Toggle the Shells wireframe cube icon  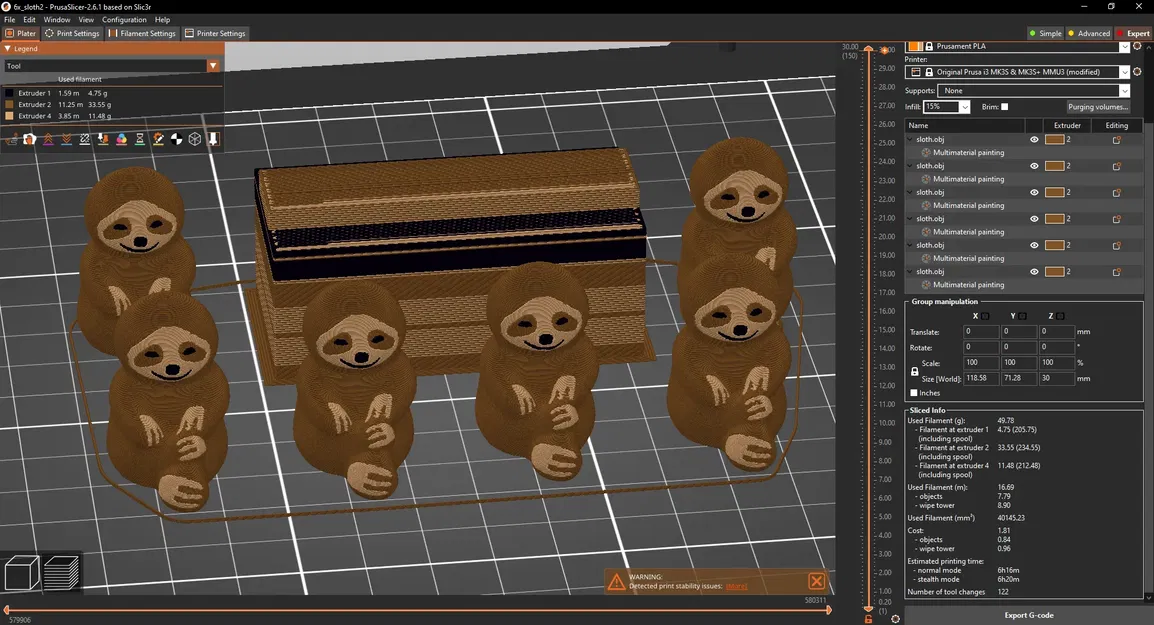click(x=195, y=139)
